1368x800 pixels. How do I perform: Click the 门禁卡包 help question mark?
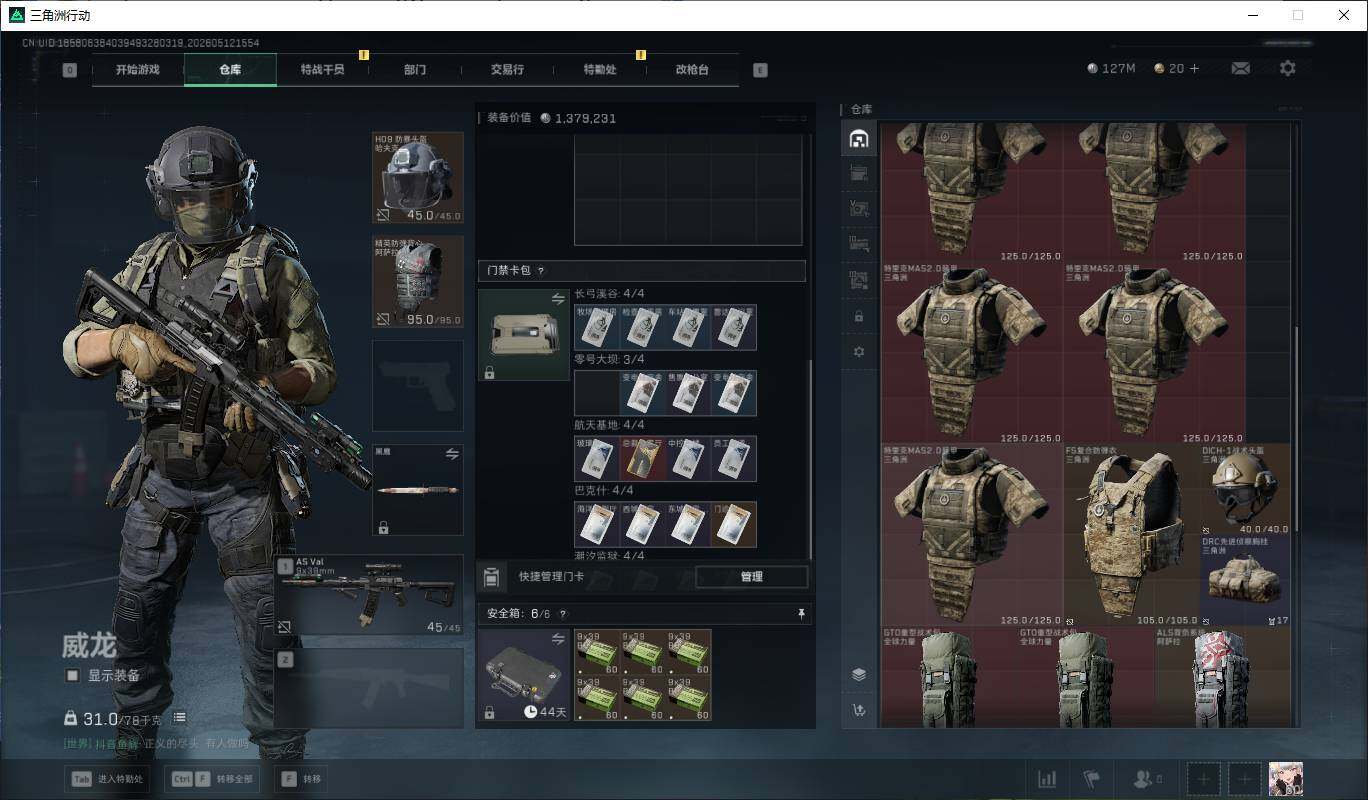541,271
